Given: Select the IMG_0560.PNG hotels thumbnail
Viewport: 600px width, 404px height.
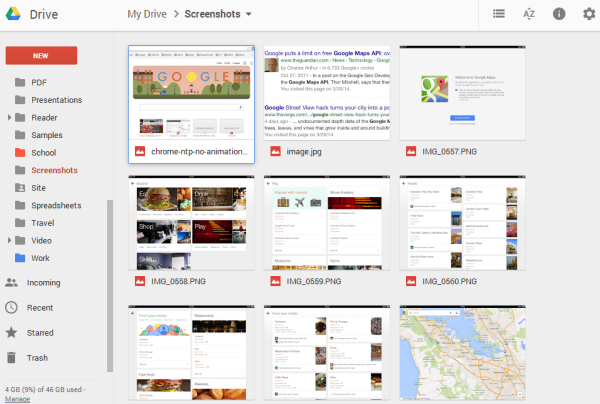Looking at the screenshot, I should click(x=463, y=223).
